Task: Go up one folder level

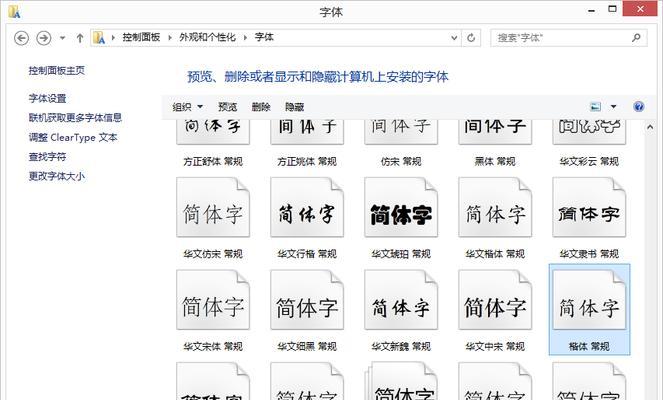Action: click(79, 38)
